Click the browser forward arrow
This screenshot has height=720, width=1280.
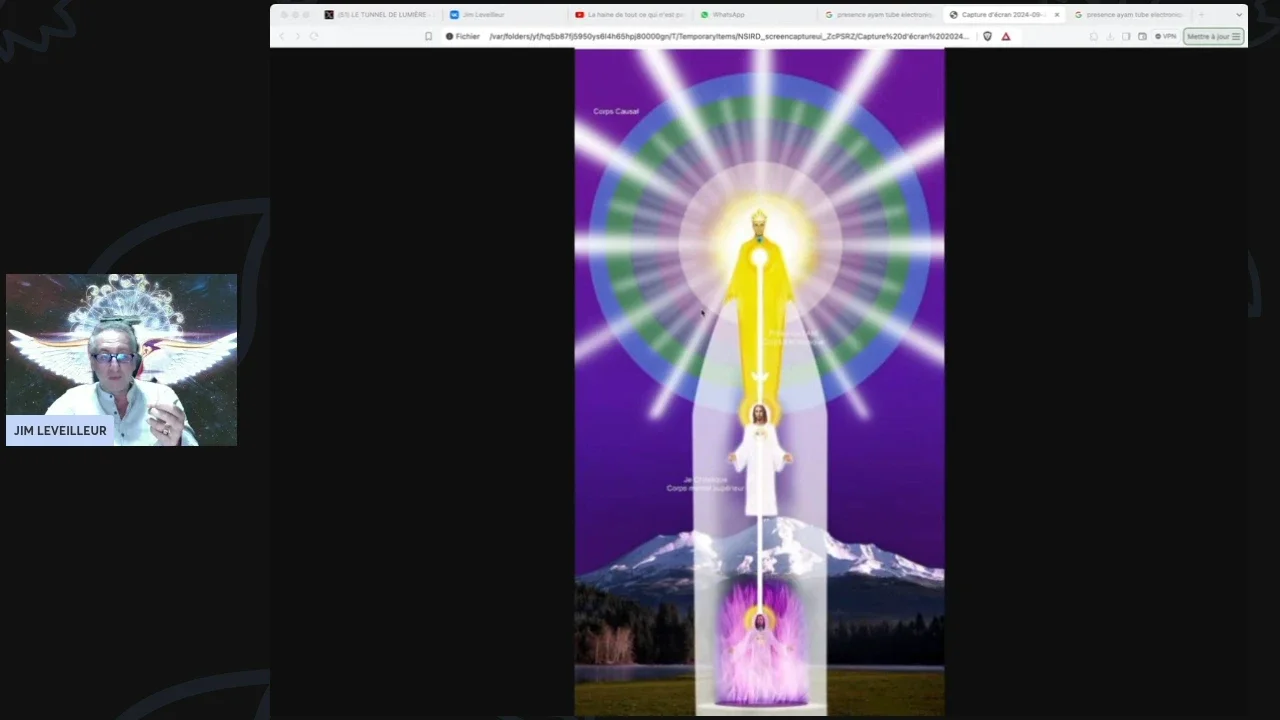297,36
